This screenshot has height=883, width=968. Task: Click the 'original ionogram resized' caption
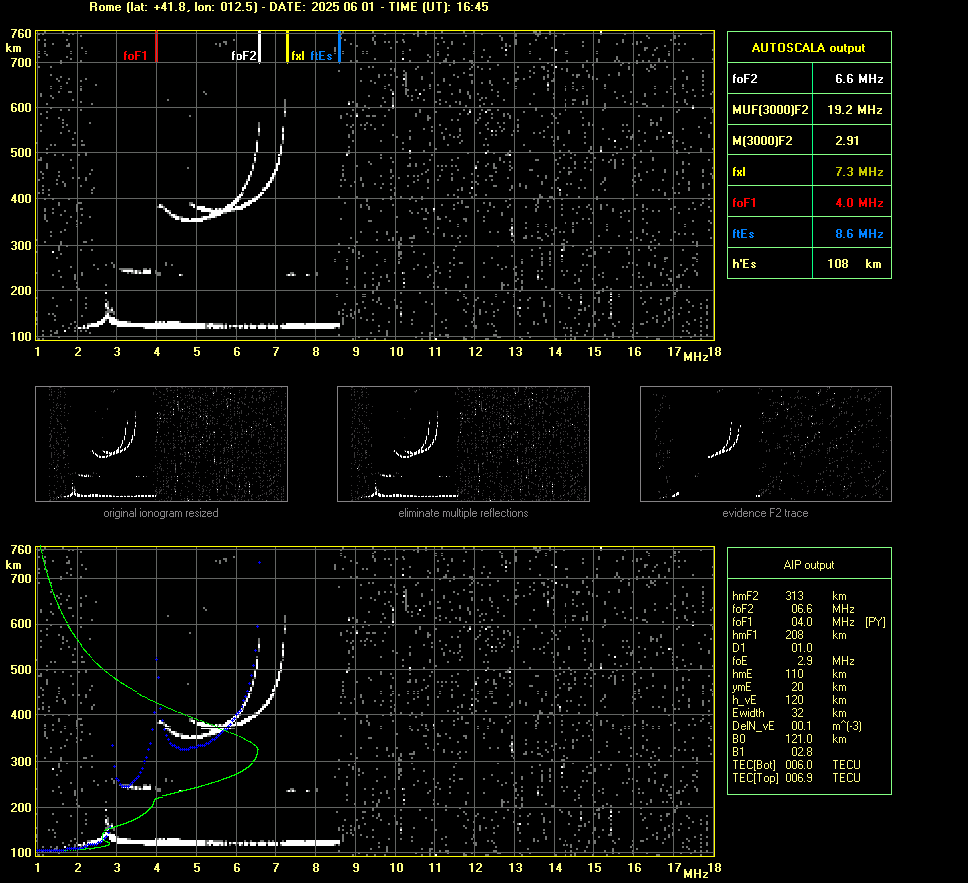coord(161,513)
